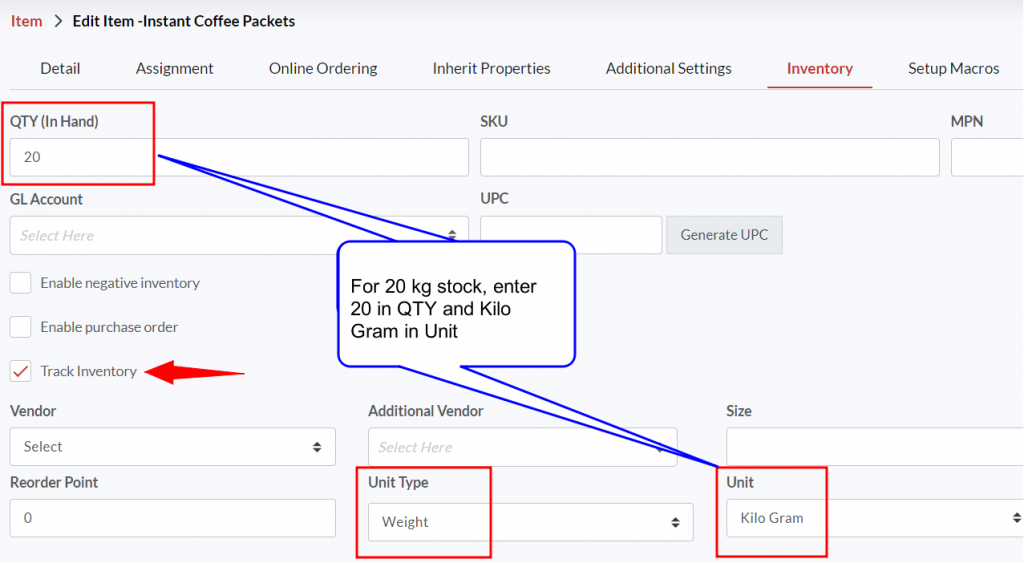Open the Setup Macros tab
The width and height of the screenshot is (1024, 563).
[x=953, y=68]
